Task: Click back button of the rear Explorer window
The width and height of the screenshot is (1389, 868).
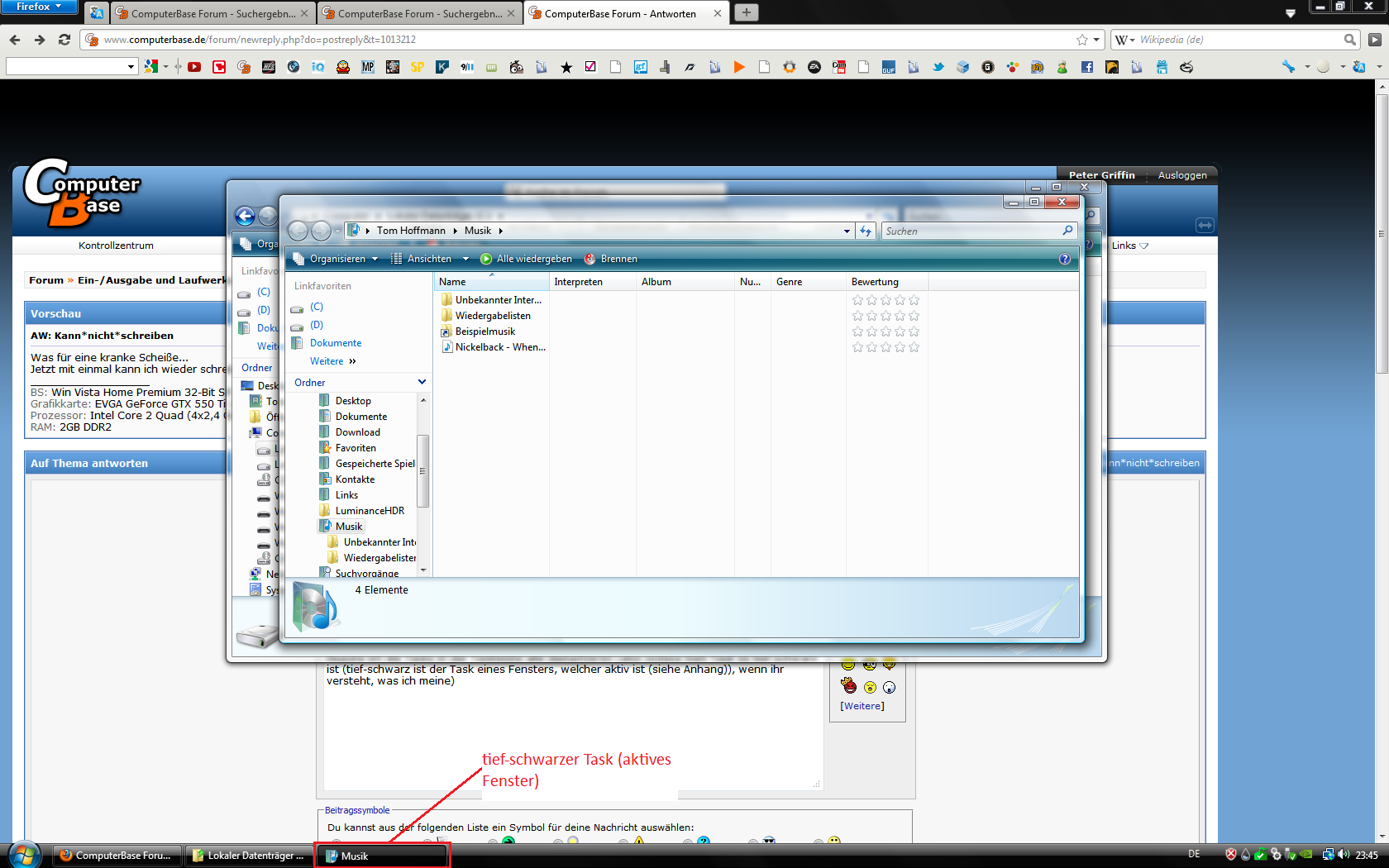Action: 246,216
